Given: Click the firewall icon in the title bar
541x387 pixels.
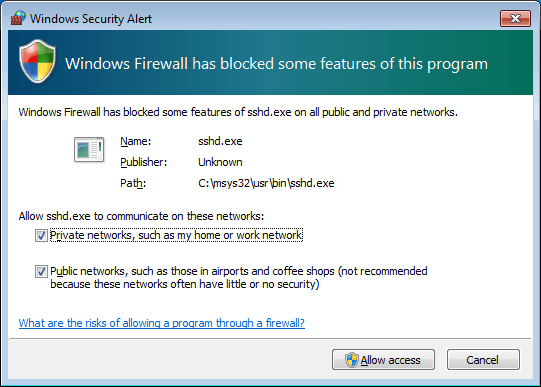Looking at the screenshot, I should pyautogui.click(x=18, y=18).
